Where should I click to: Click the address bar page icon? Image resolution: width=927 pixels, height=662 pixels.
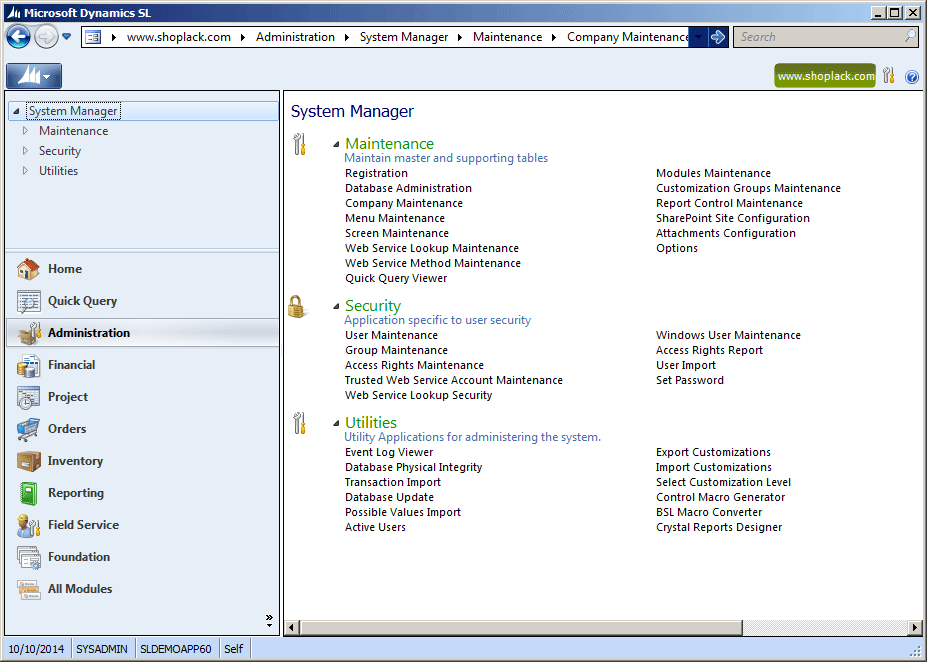pyautogui.click(x=93, y=37)
